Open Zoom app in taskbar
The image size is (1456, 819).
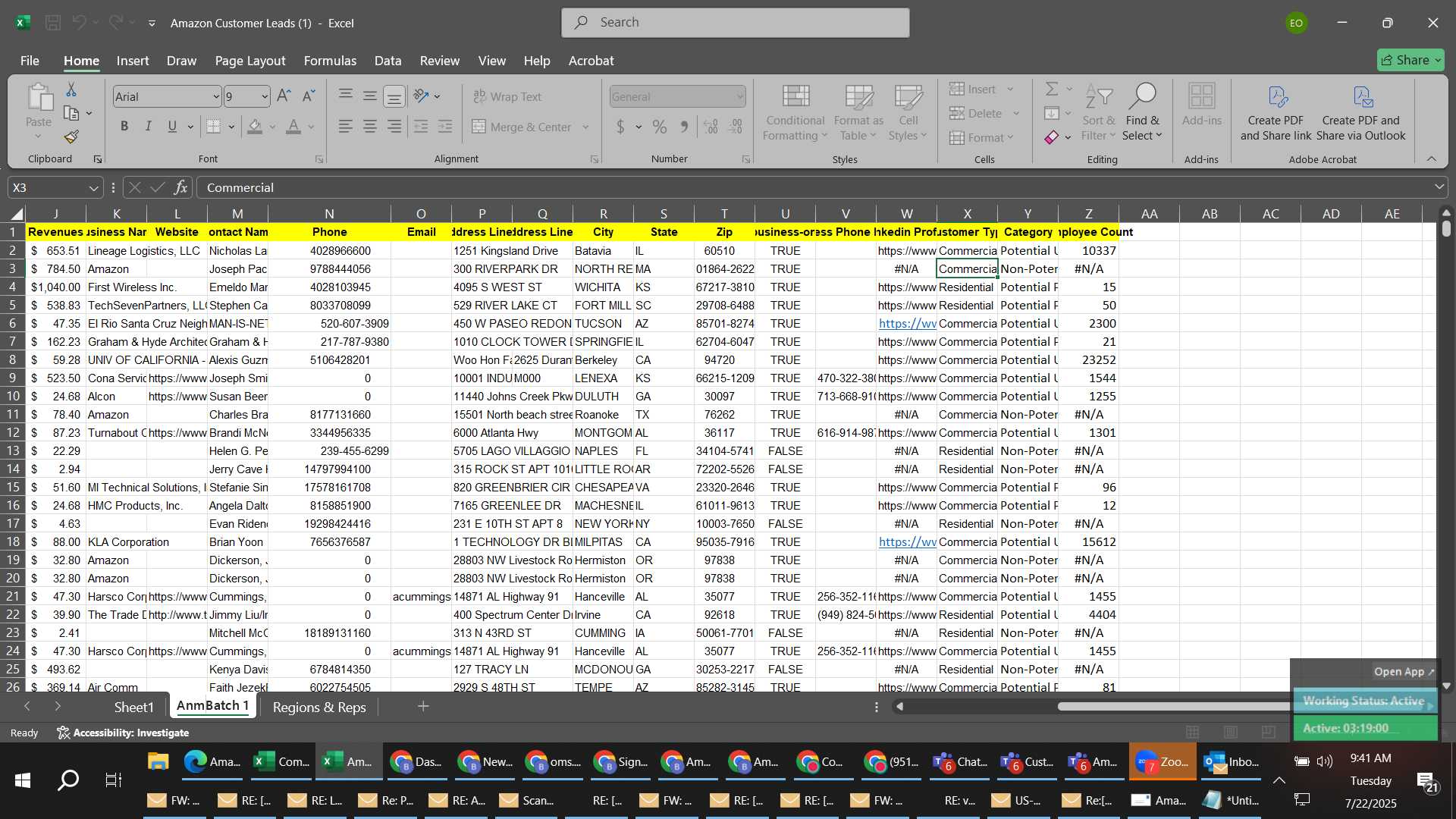[x=1162, y=762]
